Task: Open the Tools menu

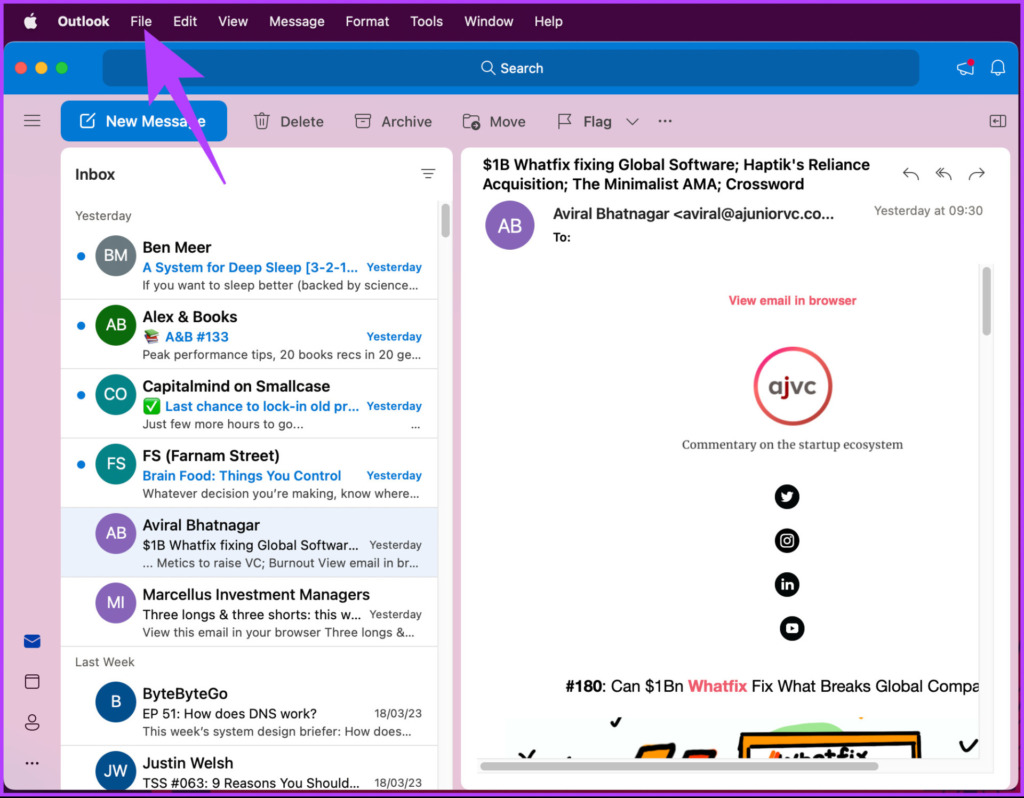Action: (x=426, y=22)
